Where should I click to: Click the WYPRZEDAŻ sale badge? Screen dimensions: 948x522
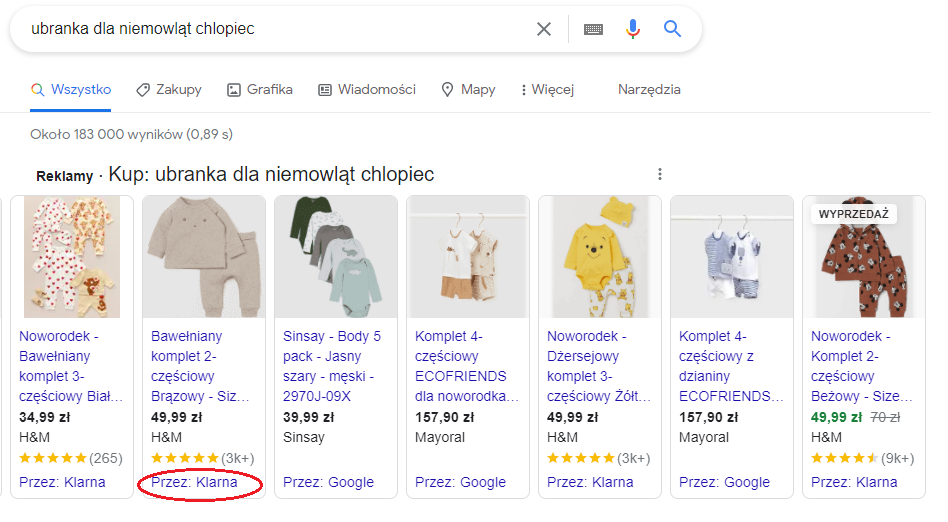pyautogui.click(x=854, y=214)
